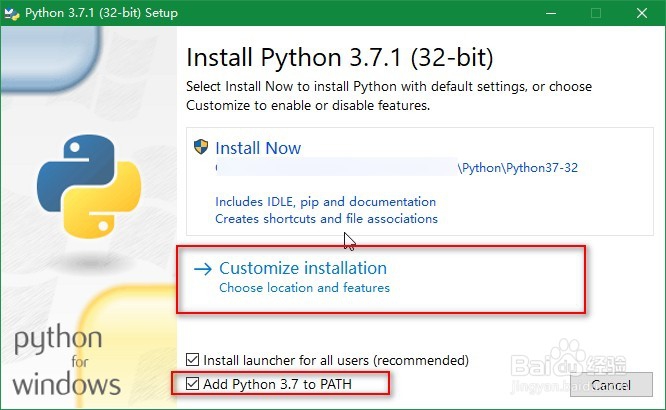The width and height of the screenshot is (666, 410).
Task: Click the Select Install Now description paragraph
Action: 388,96
